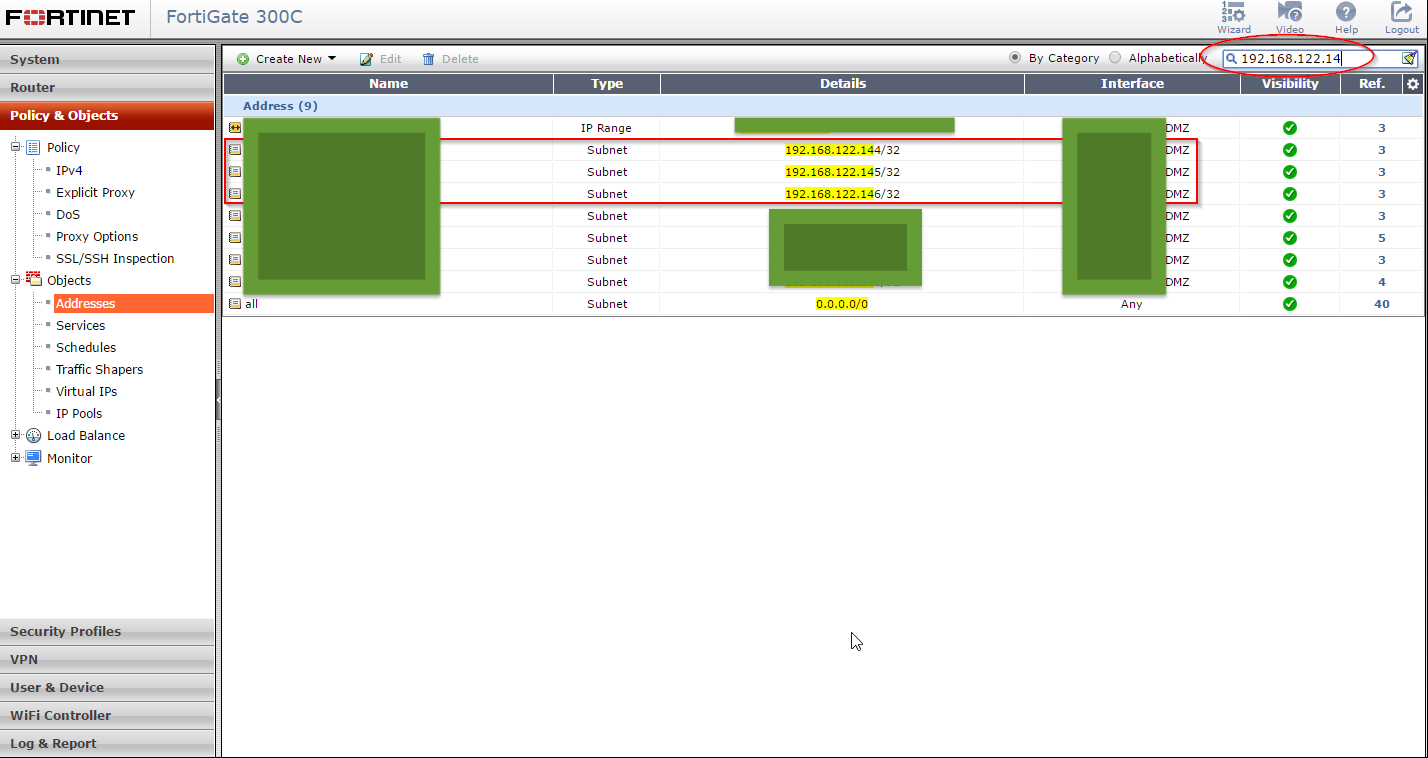Click the Objects firewall-folder icon
Image resolution: width=1428 pixels, height=758 pixels.
coord(33,280)
